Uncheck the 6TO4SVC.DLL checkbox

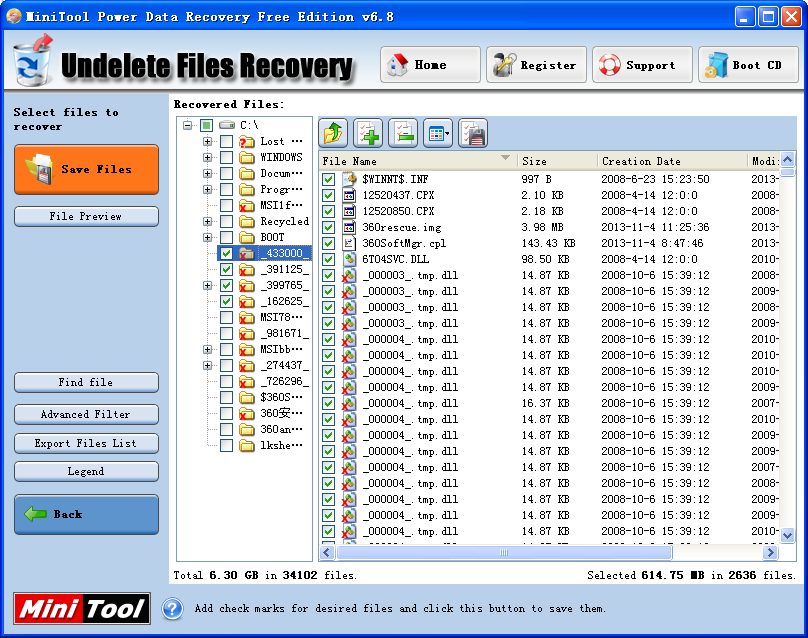click(328, 259)
